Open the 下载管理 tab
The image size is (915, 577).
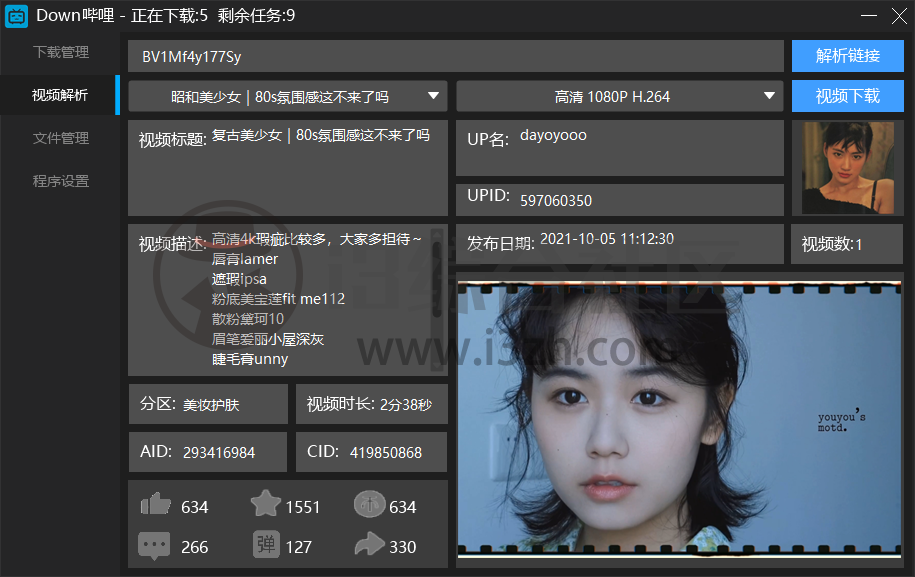point(61,53)
